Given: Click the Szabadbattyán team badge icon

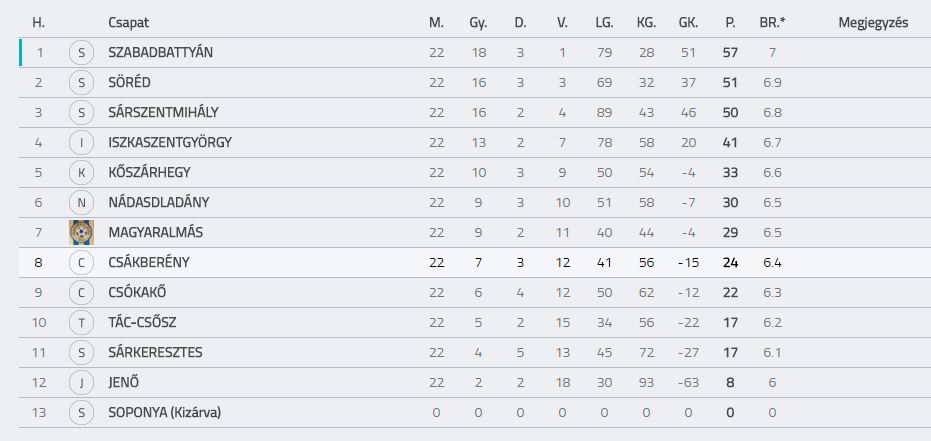Looking at the screenshot, I should [x=81, y=53].
